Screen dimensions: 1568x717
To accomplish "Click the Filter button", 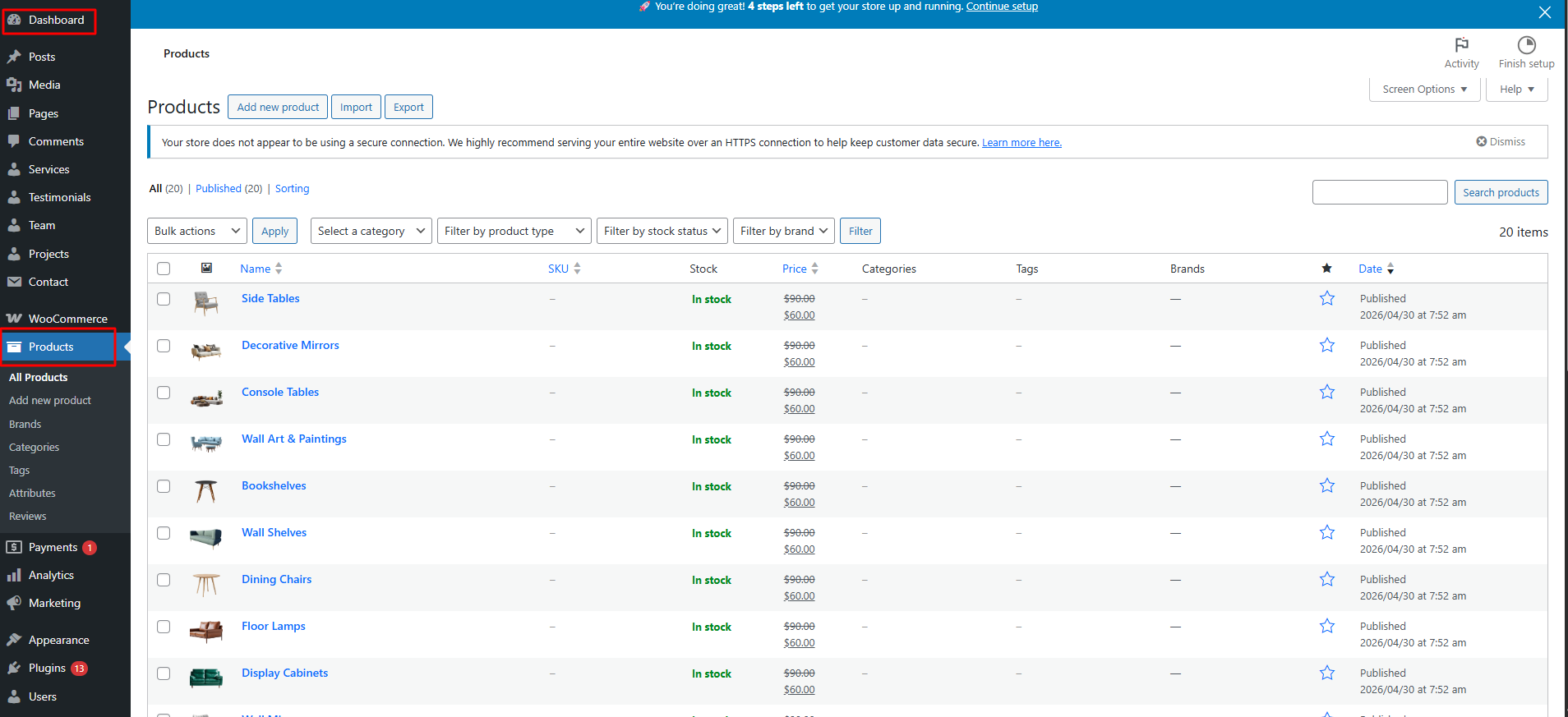I will coord(860,231).
